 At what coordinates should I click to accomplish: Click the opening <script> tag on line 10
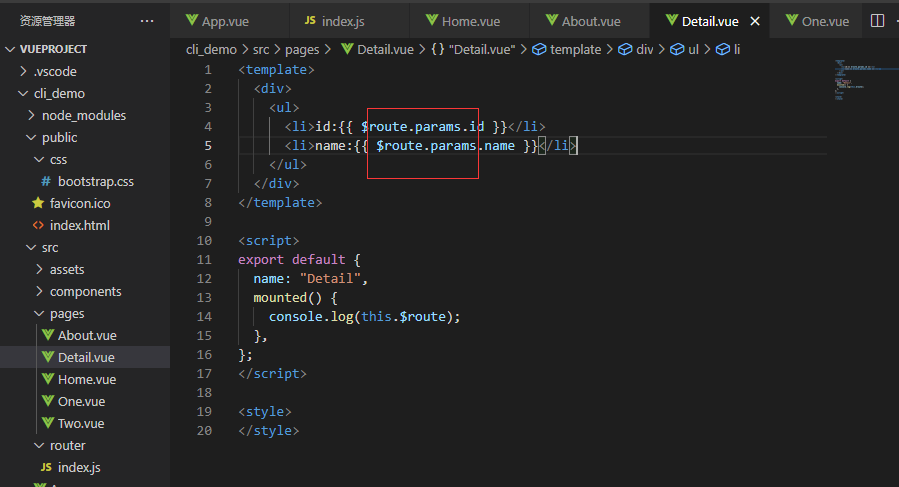[x=269, y=241]
